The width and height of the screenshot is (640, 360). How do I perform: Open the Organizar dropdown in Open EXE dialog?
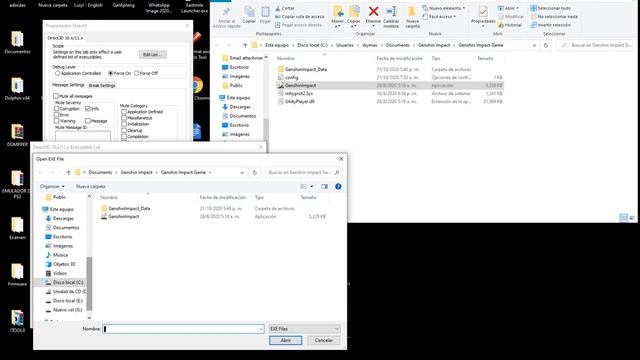point(52,187)
